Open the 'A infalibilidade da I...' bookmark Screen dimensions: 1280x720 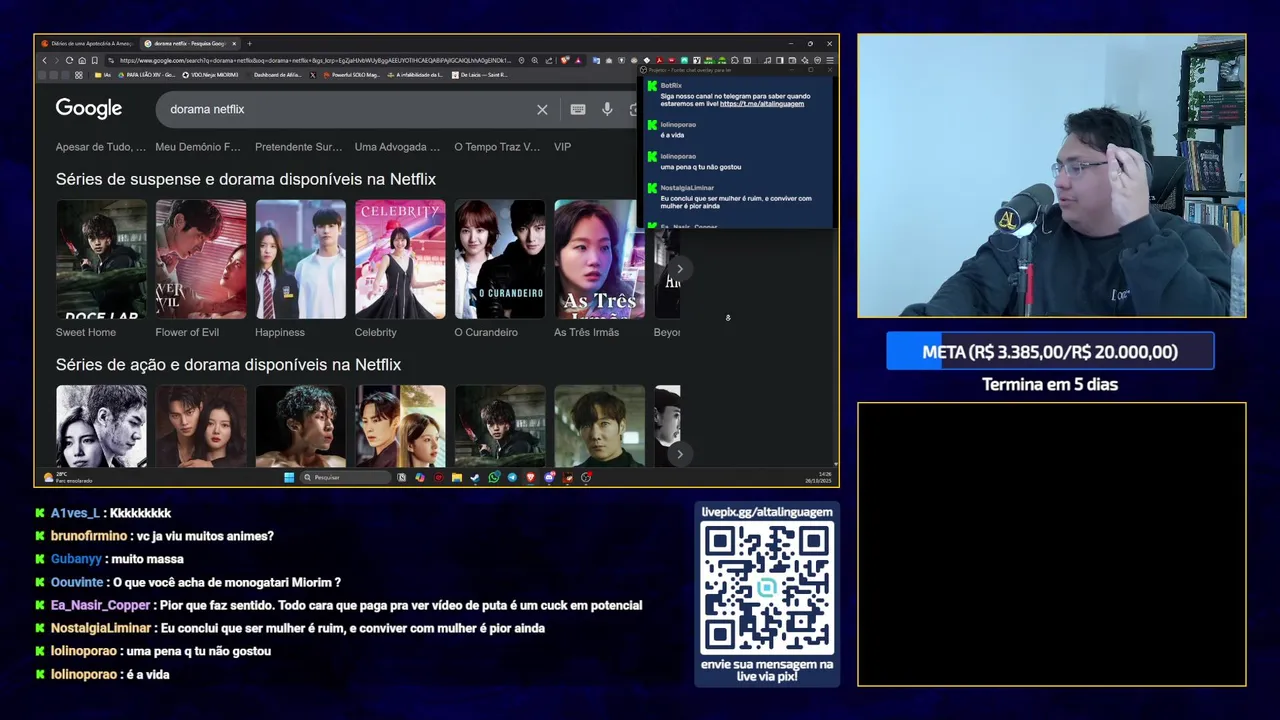415,75
